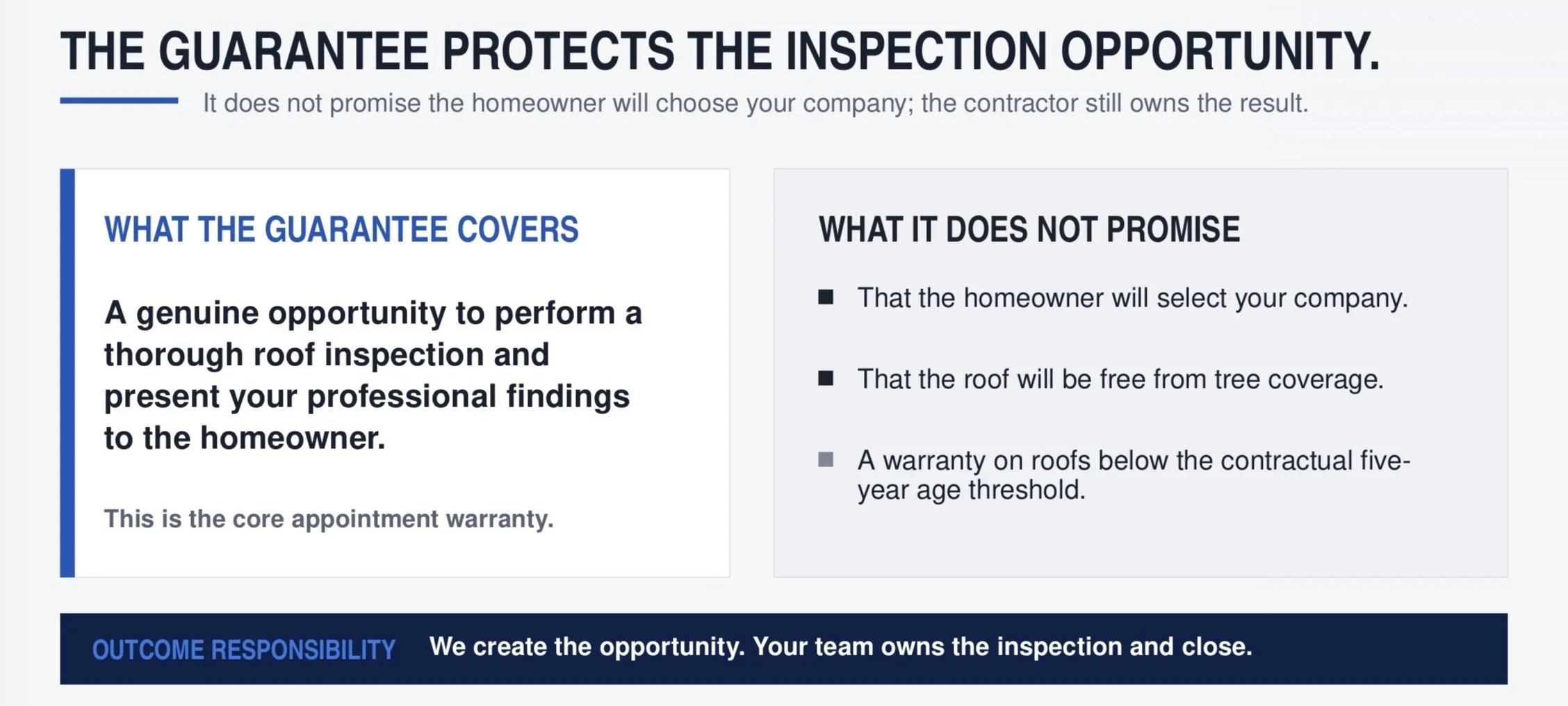Click 'We create the opportunity' banner text
Viewport: 1568px width, 706px height.
[x=841, y=647]
